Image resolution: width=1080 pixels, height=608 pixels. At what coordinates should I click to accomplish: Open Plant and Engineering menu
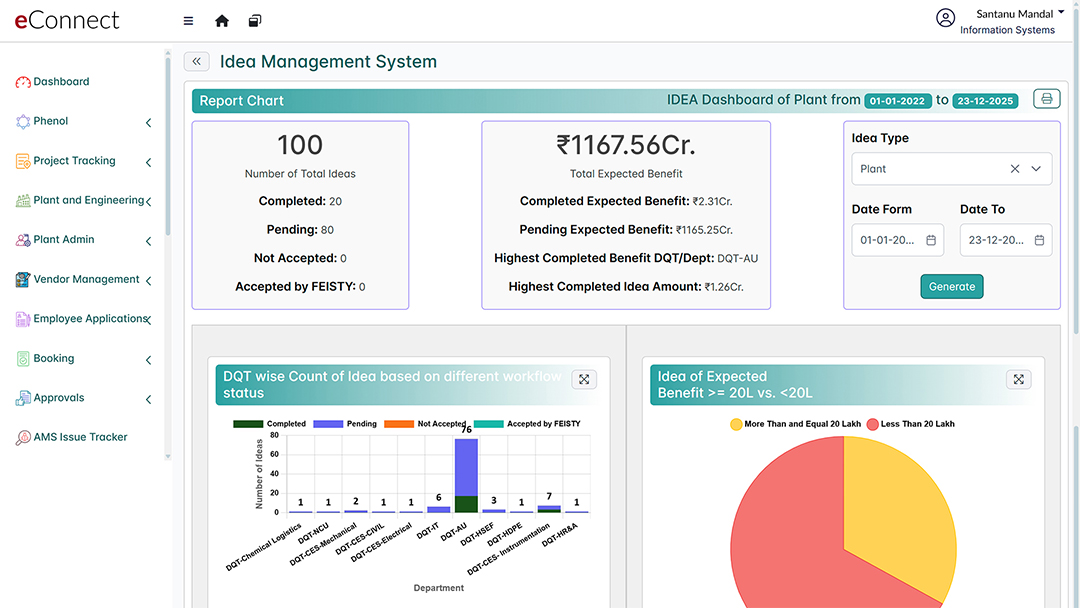pyautogui.click(x=89, y=200)
